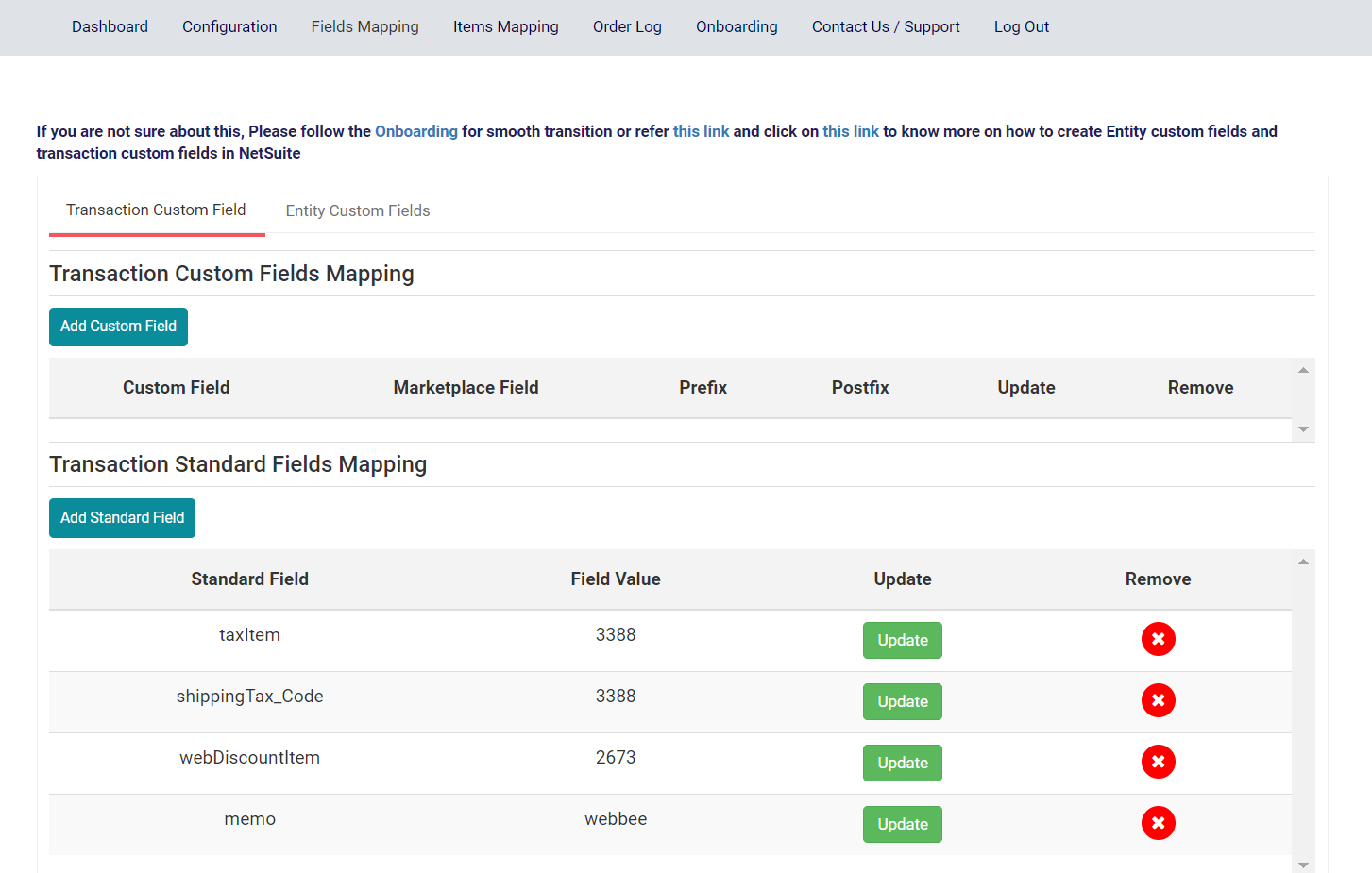Image resolution: width=1372 pixels, height=873 pixels.
Task: Update the memo field value
Action: click(x=902, y=823)
